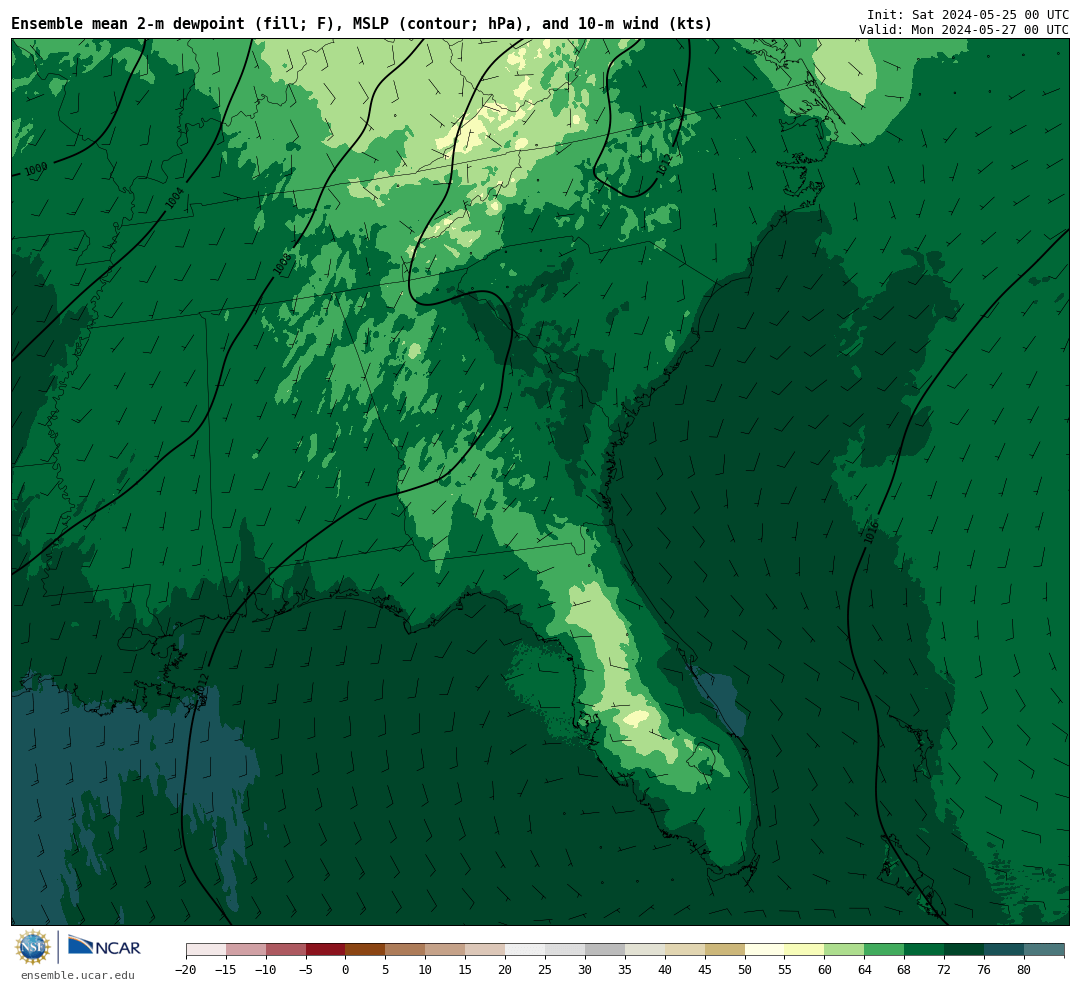
Task: Open the ensemble.ucar.edu link text
Action: (78, 975)
